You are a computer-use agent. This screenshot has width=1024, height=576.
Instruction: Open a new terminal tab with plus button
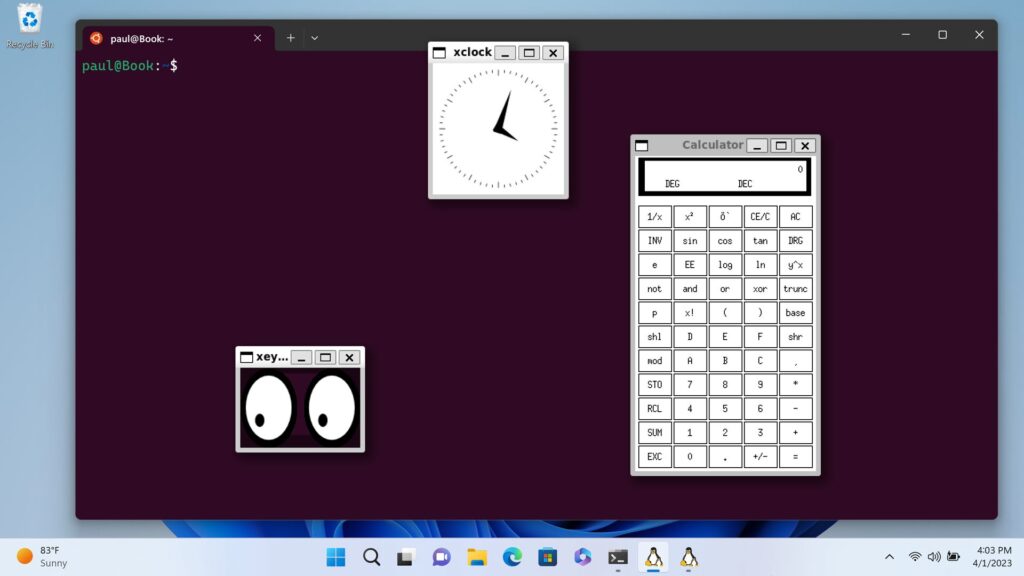coord(289,37)
